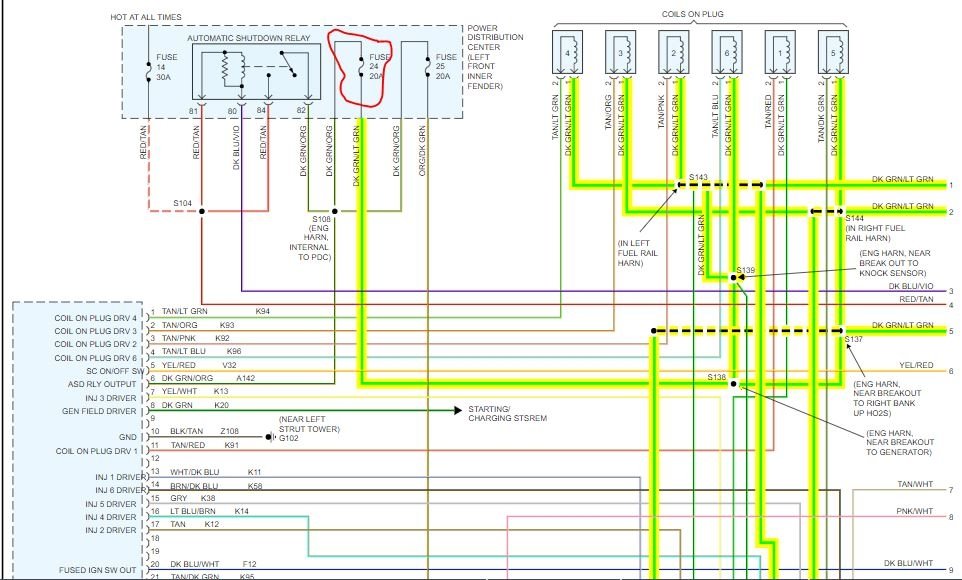962x580 pixels.
Task: Click the S108 splice dot
Action: pos(335,211)
